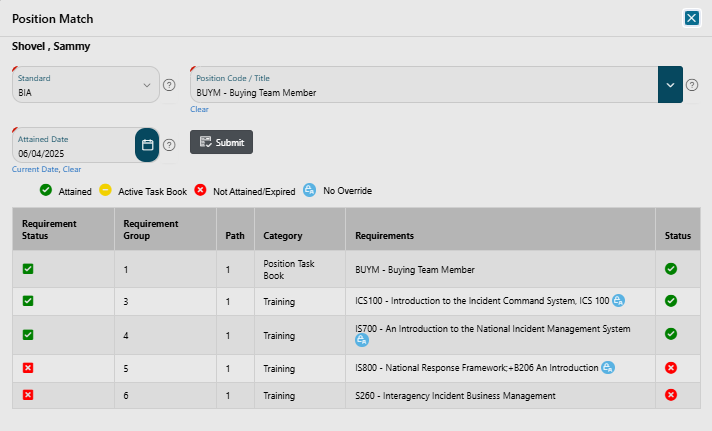
Task: Open the Attained Date calendar picker
Action: point(147,145)
